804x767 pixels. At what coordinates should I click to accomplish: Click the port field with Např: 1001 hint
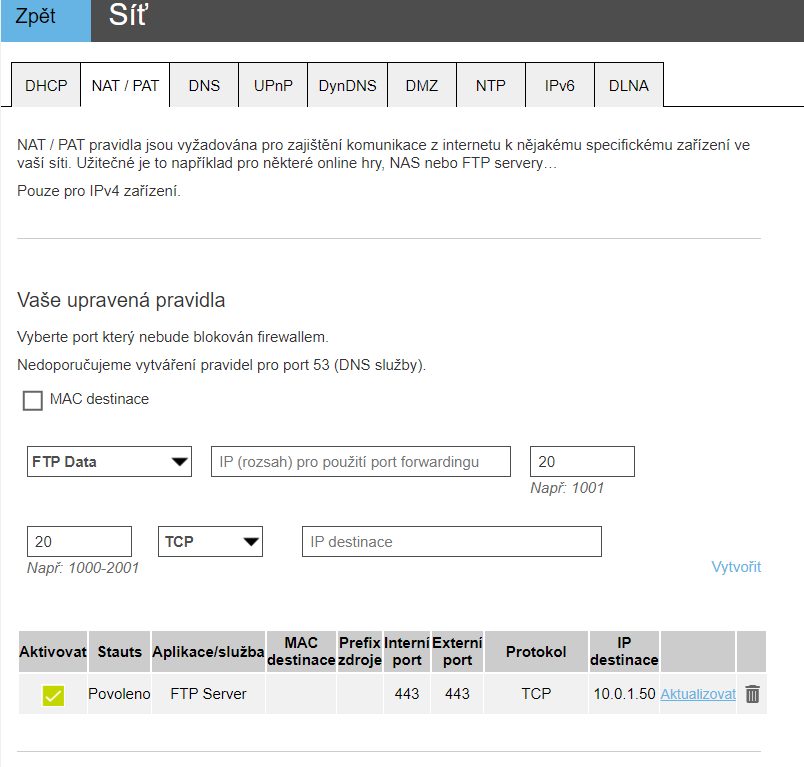pyautogui.click(x=582, y=462)
